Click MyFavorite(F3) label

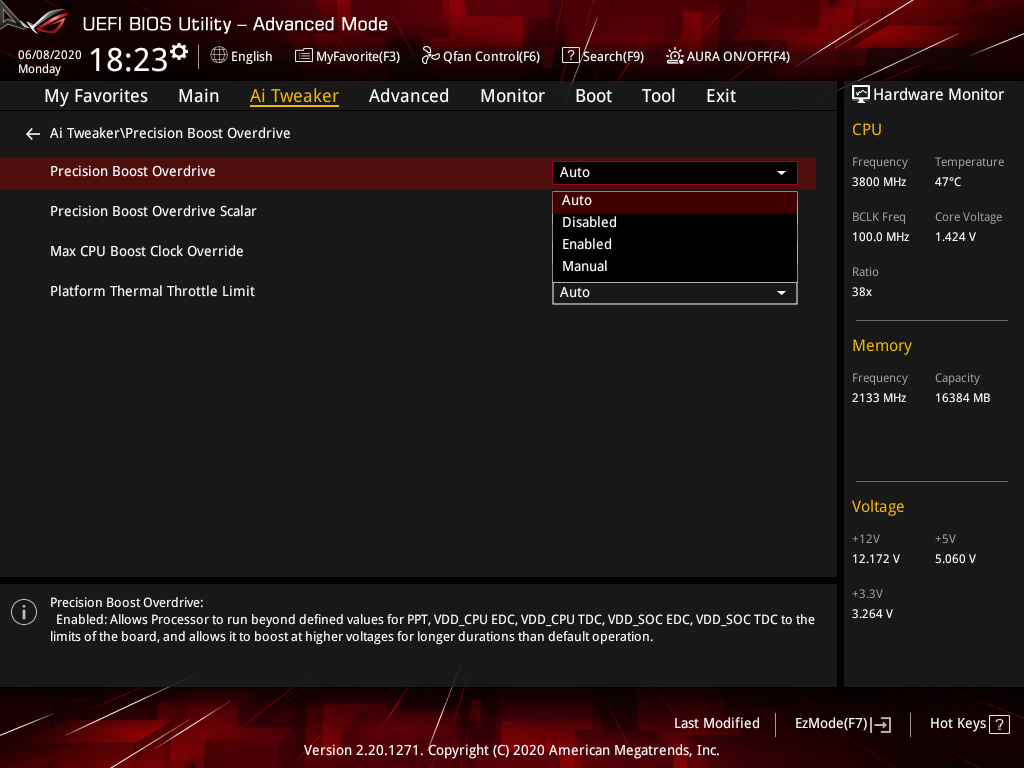click(358, 57)
